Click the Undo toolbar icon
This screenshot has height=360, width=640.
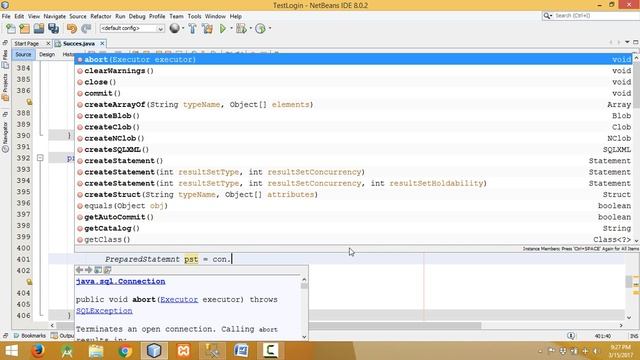click(72, 29)
